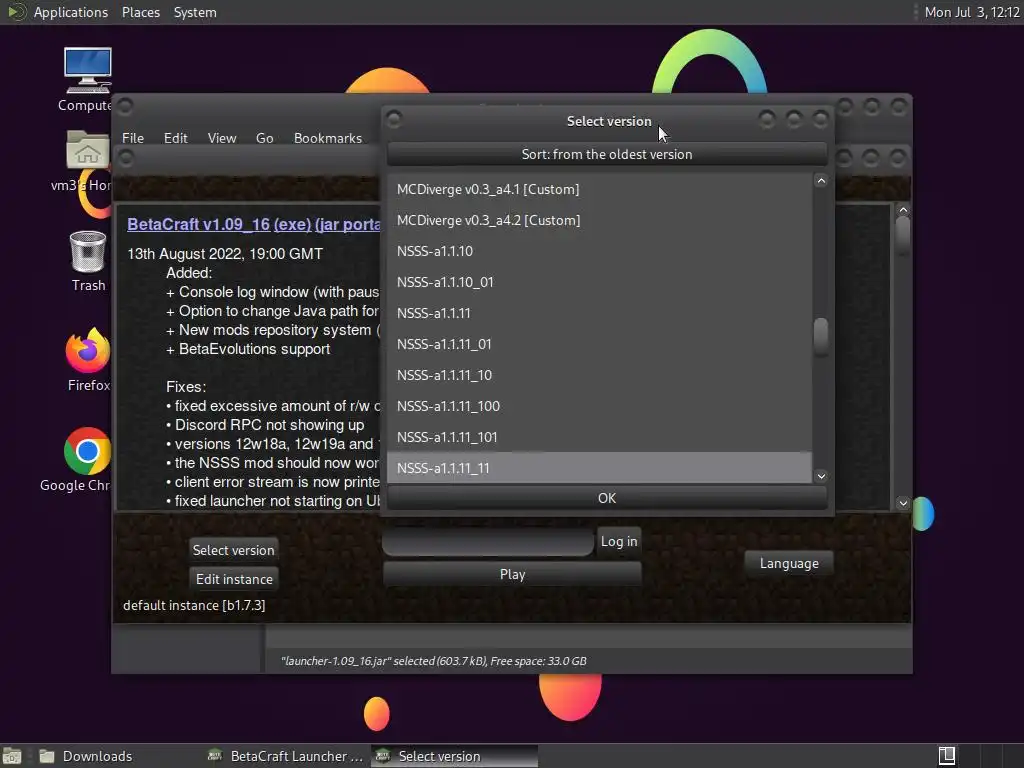Open the Places menu
This screenshot has height=768, width=1024.
(x=140, y=12)
